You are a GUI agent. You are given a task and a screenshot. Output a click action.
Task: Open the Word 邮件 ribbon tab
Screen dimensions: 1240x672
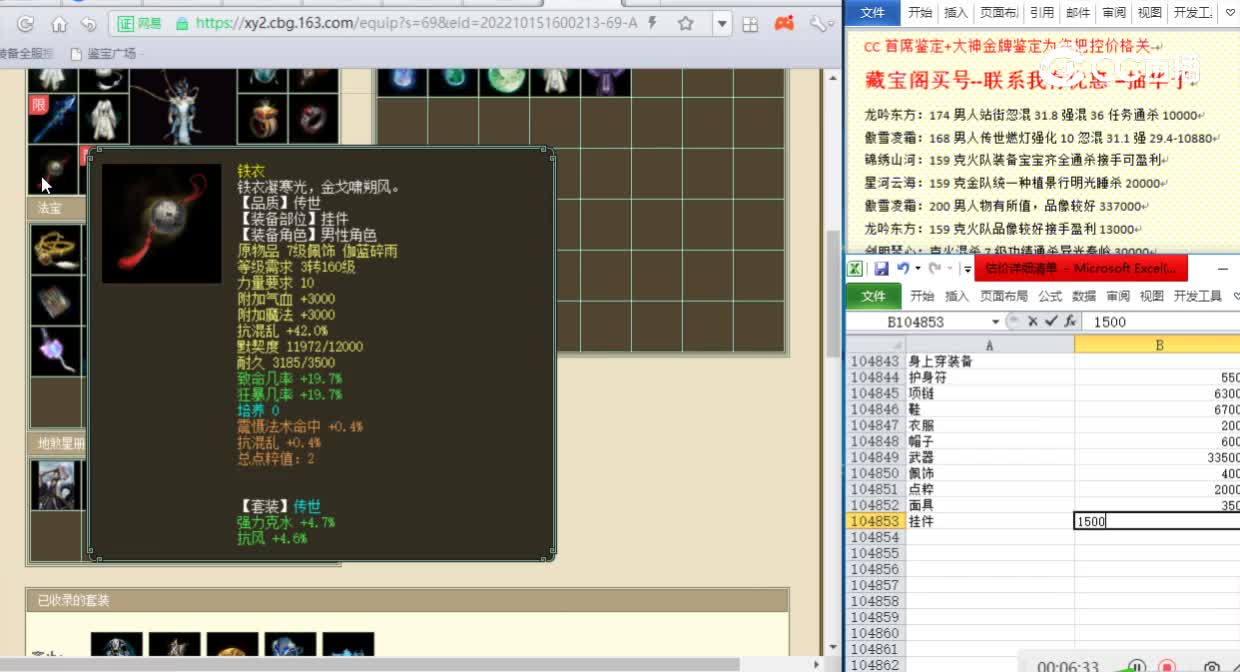(x=1078, y=12)
